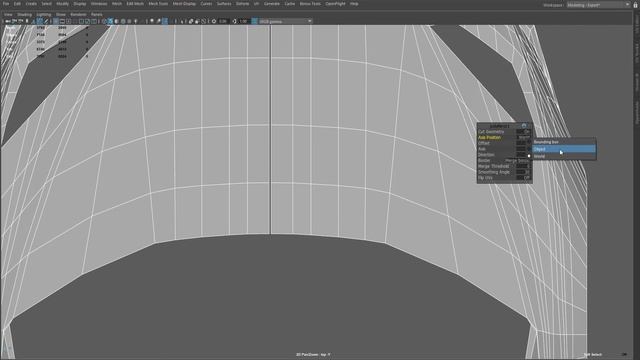Toggle the color management icon beside sRGB gamma
The height and width of the screenshot is (360, 640).
[x=254, y=21]
